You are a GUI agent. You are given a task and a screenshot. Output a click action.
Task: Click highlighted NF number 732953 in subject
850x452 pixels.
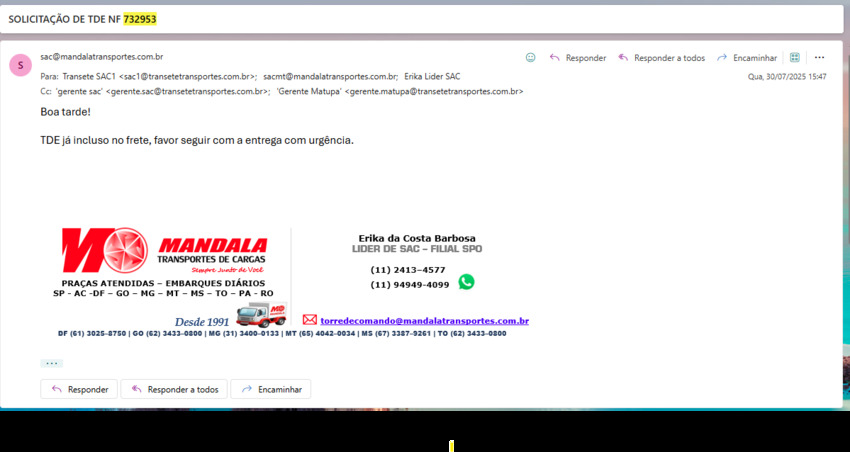tap(140, 19)
